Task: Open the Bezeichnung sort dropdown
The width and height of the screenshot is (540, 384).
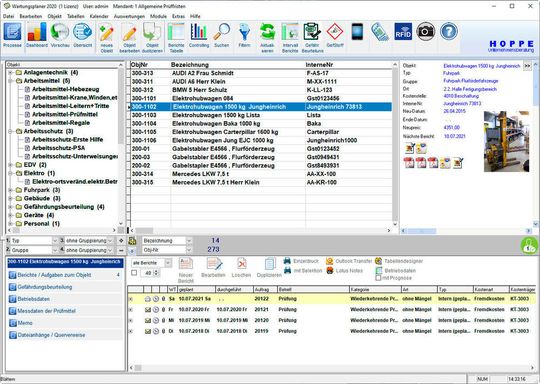Action: 189,240
